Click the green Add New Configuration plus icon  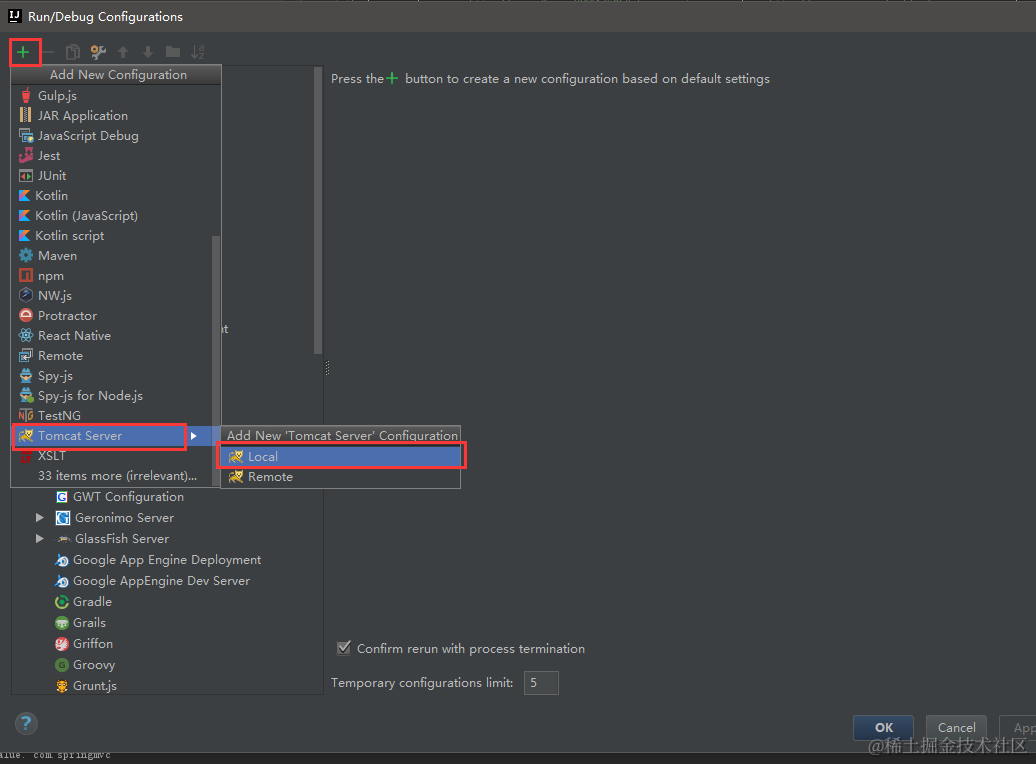(25, 51)
